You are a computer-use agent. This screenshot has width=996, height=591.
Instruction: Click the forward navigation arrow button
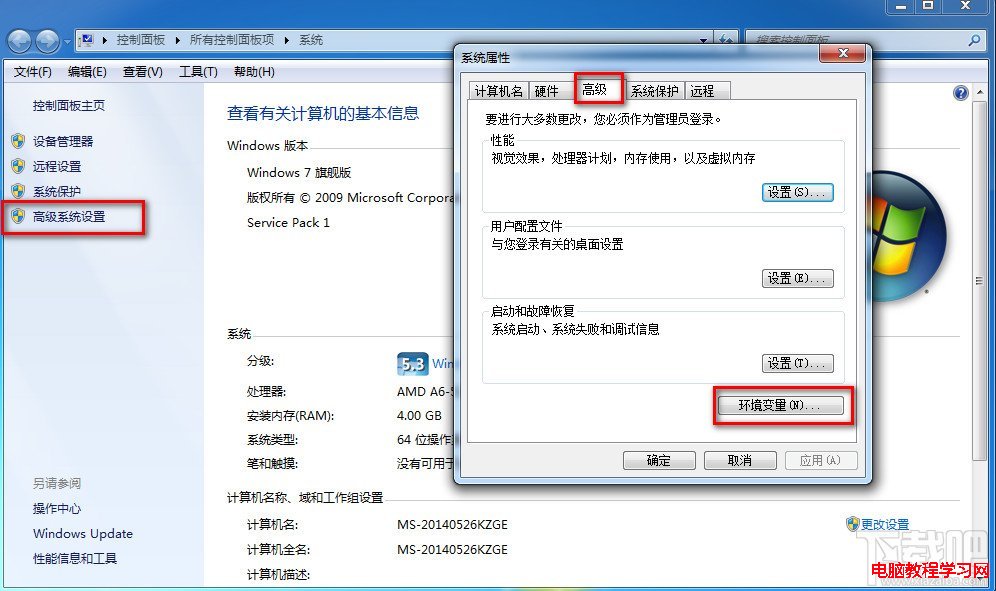click(47, 41)
